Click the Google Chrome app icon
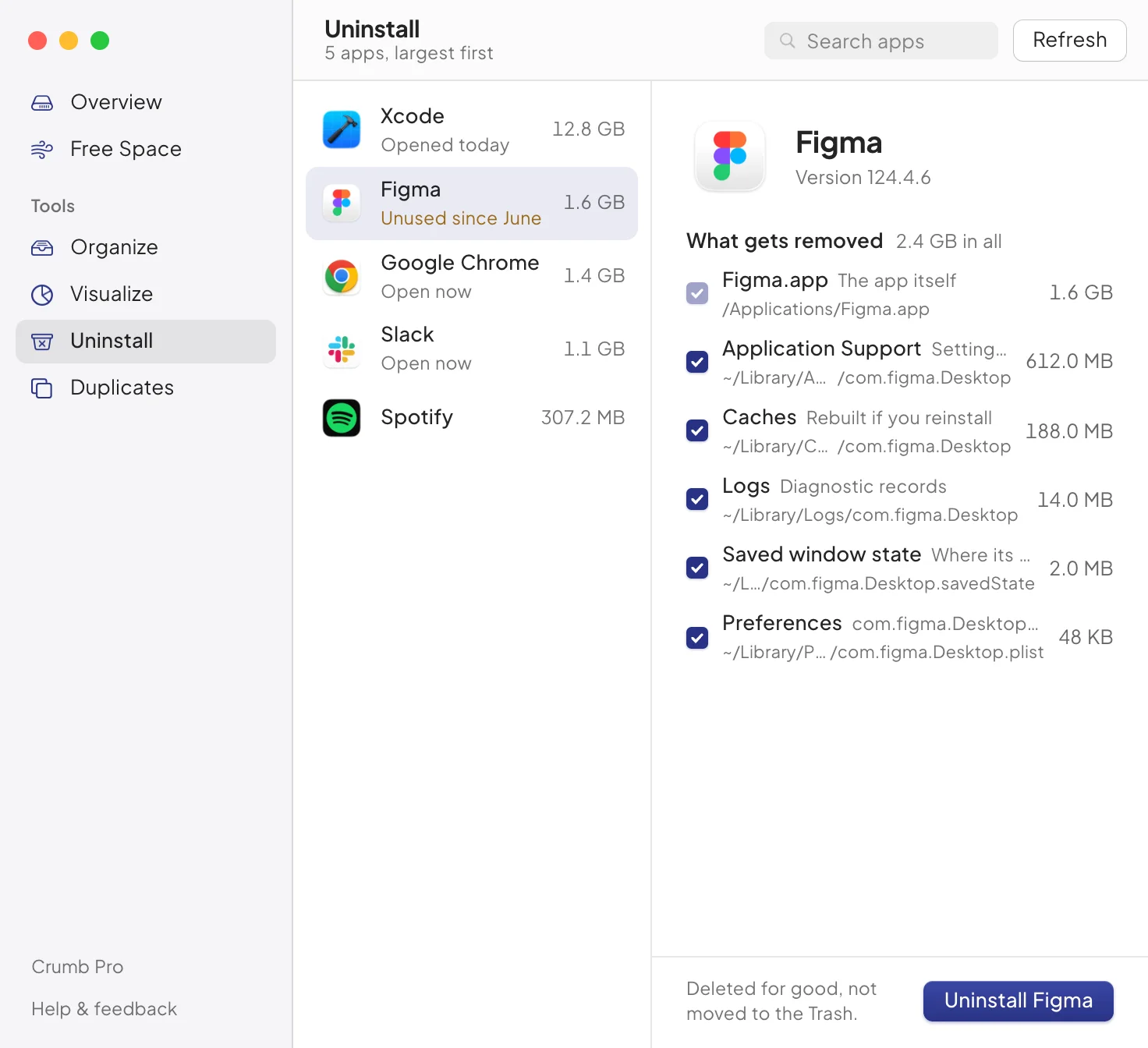 [x=342, y=276]
